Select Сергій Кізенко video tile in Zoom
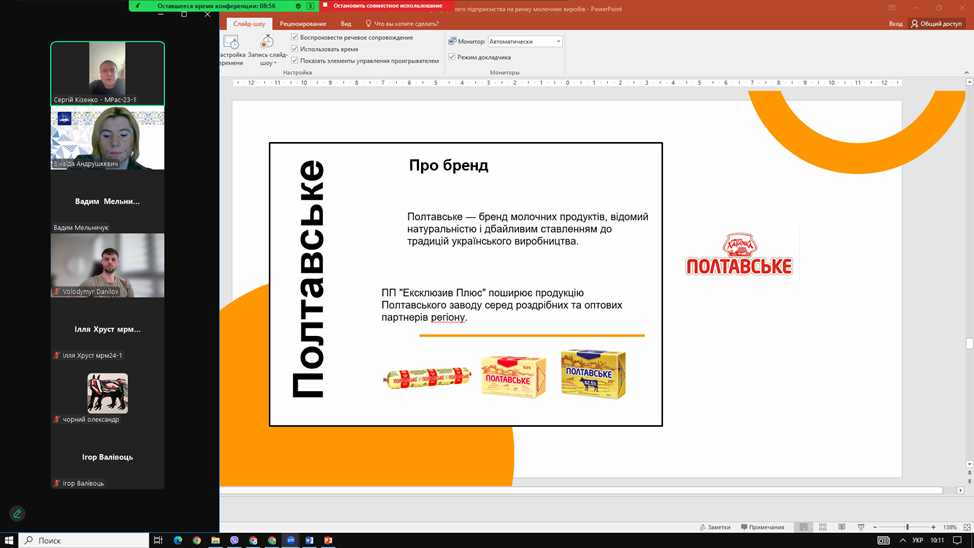974x548 pixels. [x=107, y=73]
